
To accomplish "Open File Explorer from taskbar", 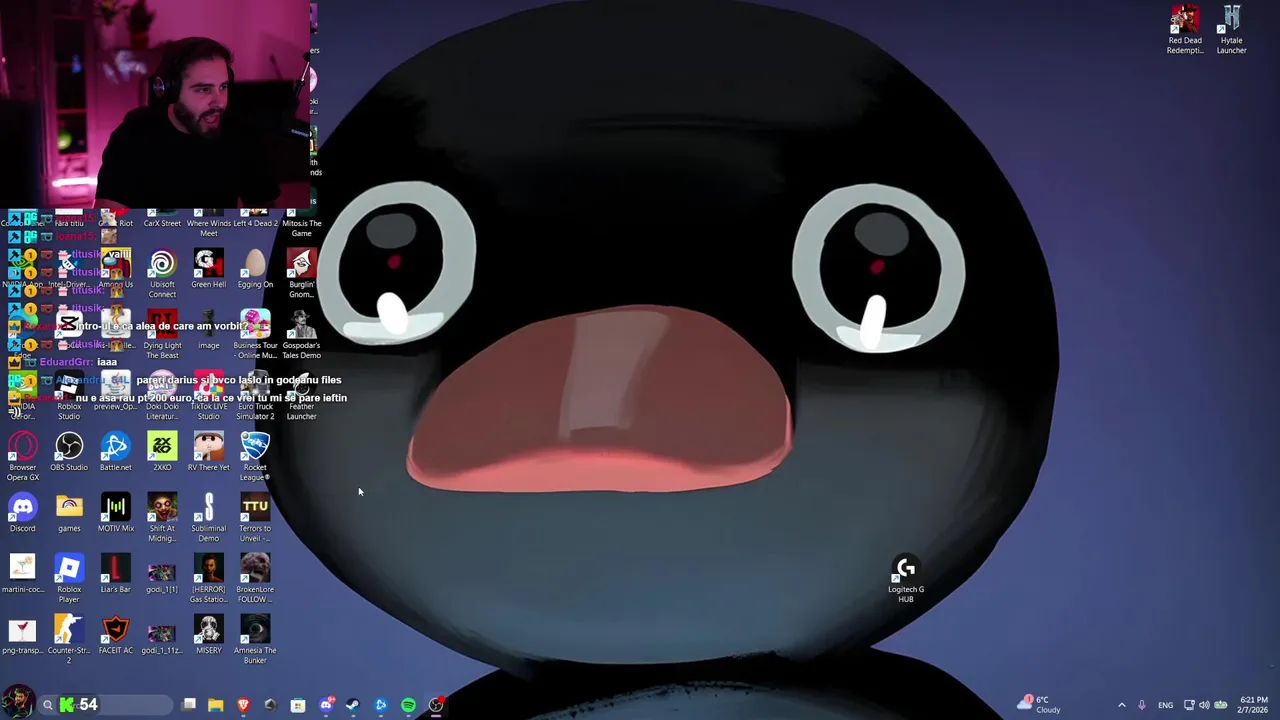I will (x=215, y=705).
